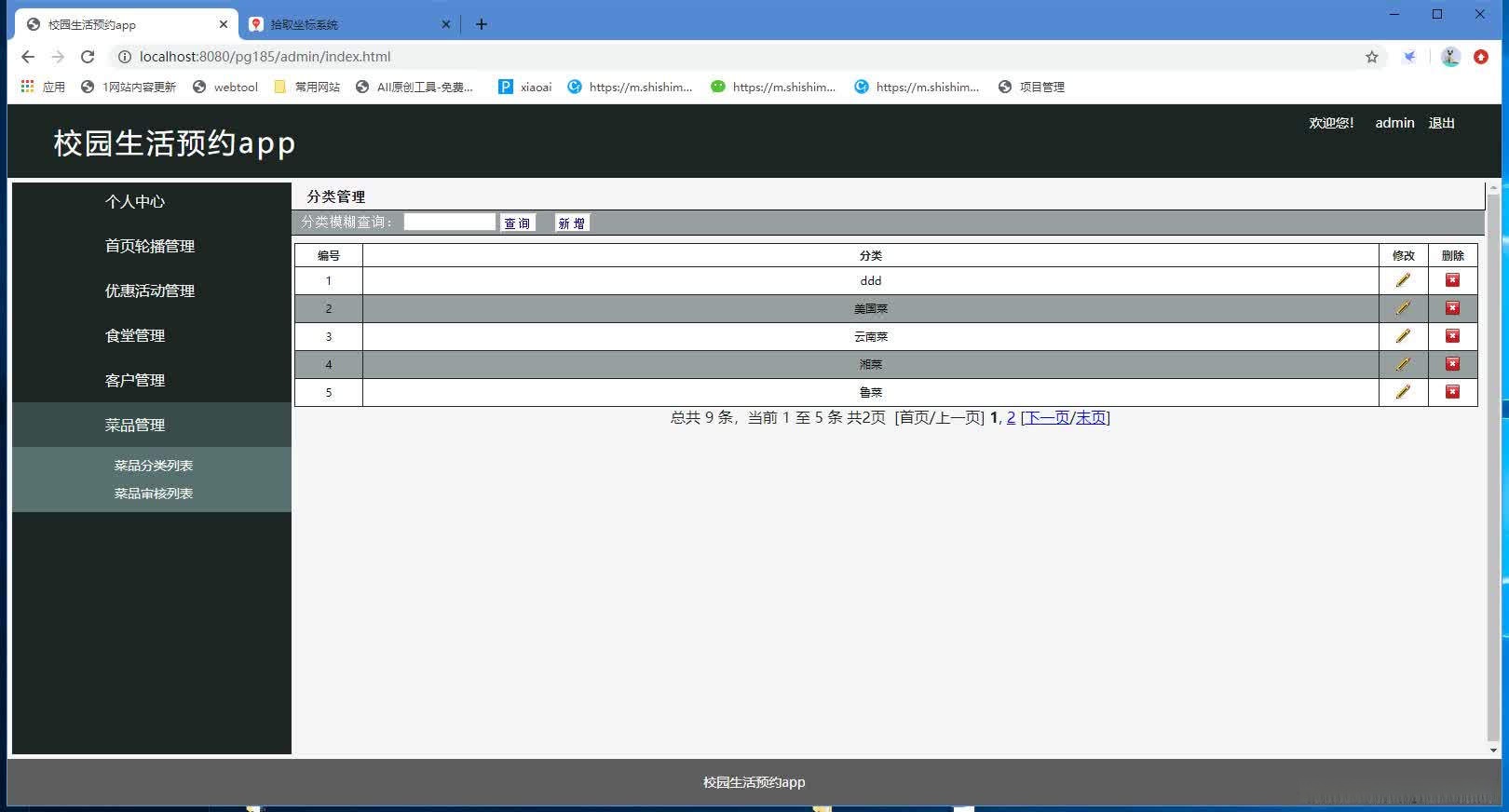Image resolution: width=1509 pixels, height=812 pixels.
Task: Click the scrollbar down arrow
Action: [x=1493, y=750]
